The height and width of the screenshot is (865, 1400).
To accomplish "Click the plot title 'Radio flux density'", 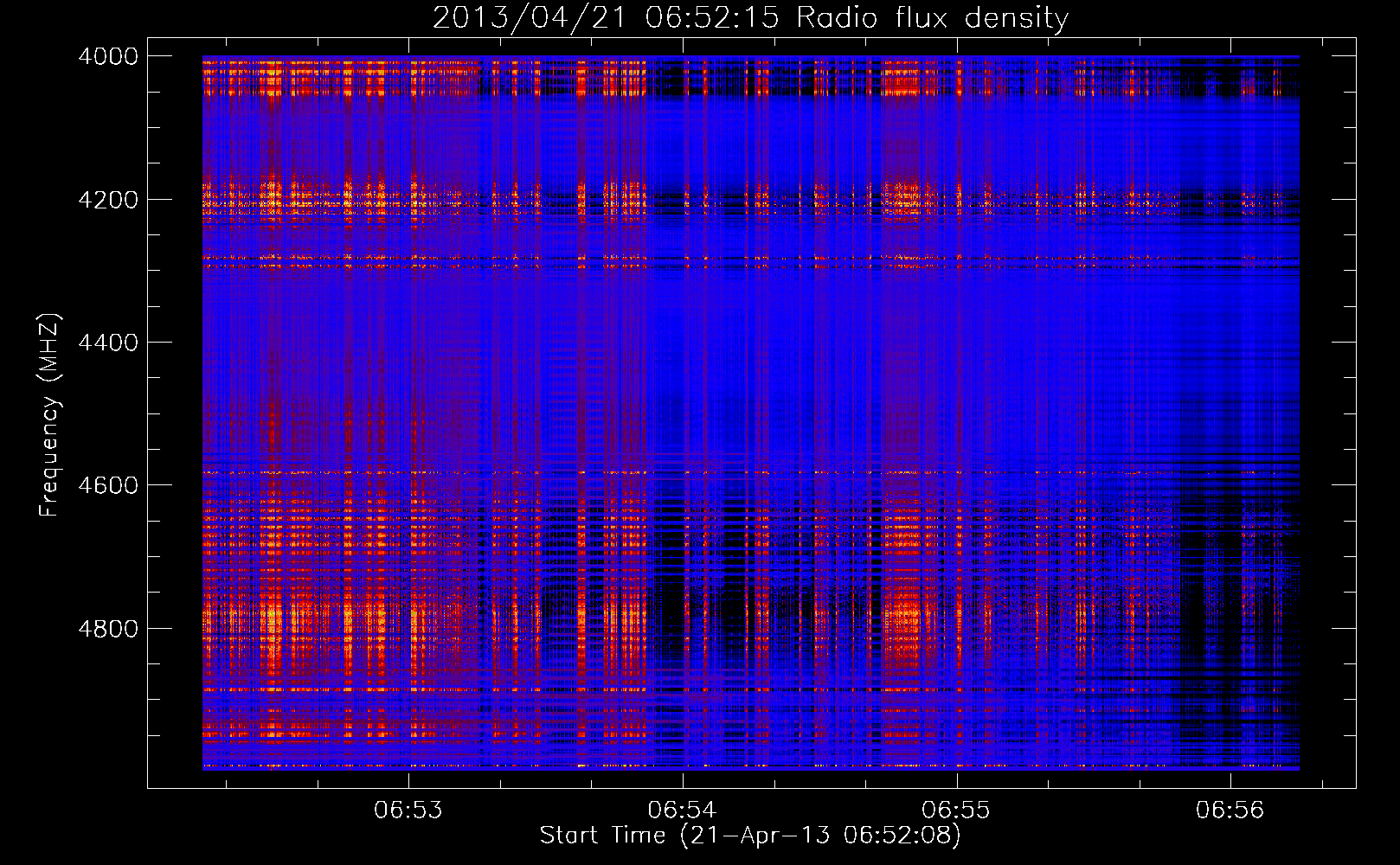I will pos(751,18).
